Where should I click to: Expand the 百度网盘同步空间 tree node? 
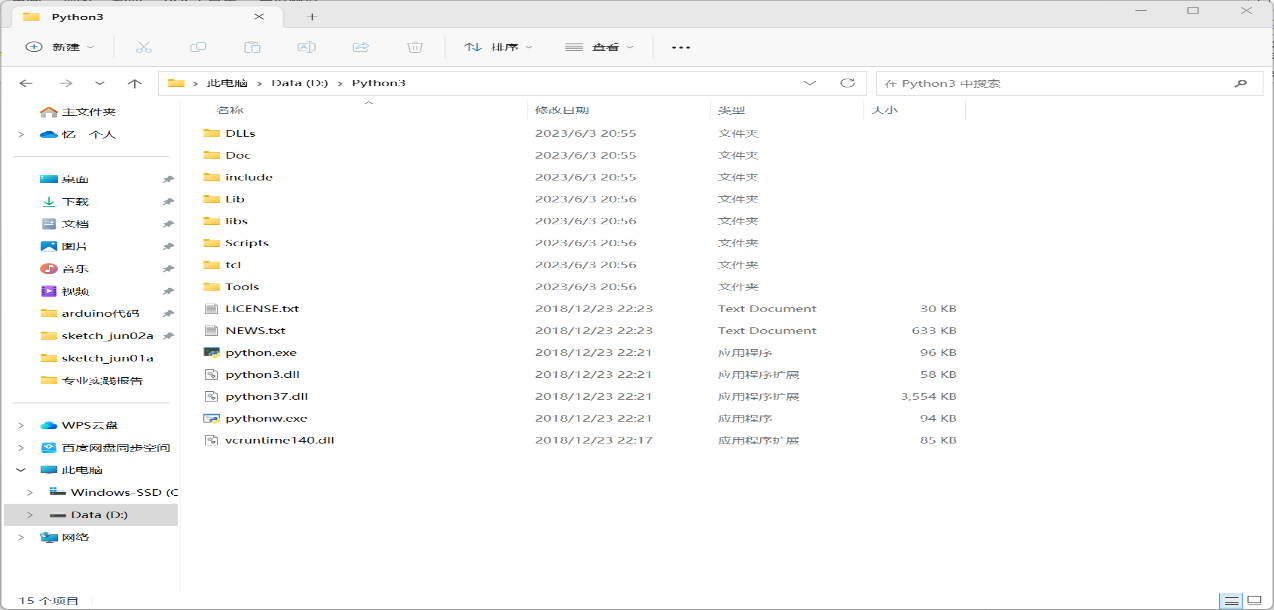pyautogui.click(x=21, y=447)
